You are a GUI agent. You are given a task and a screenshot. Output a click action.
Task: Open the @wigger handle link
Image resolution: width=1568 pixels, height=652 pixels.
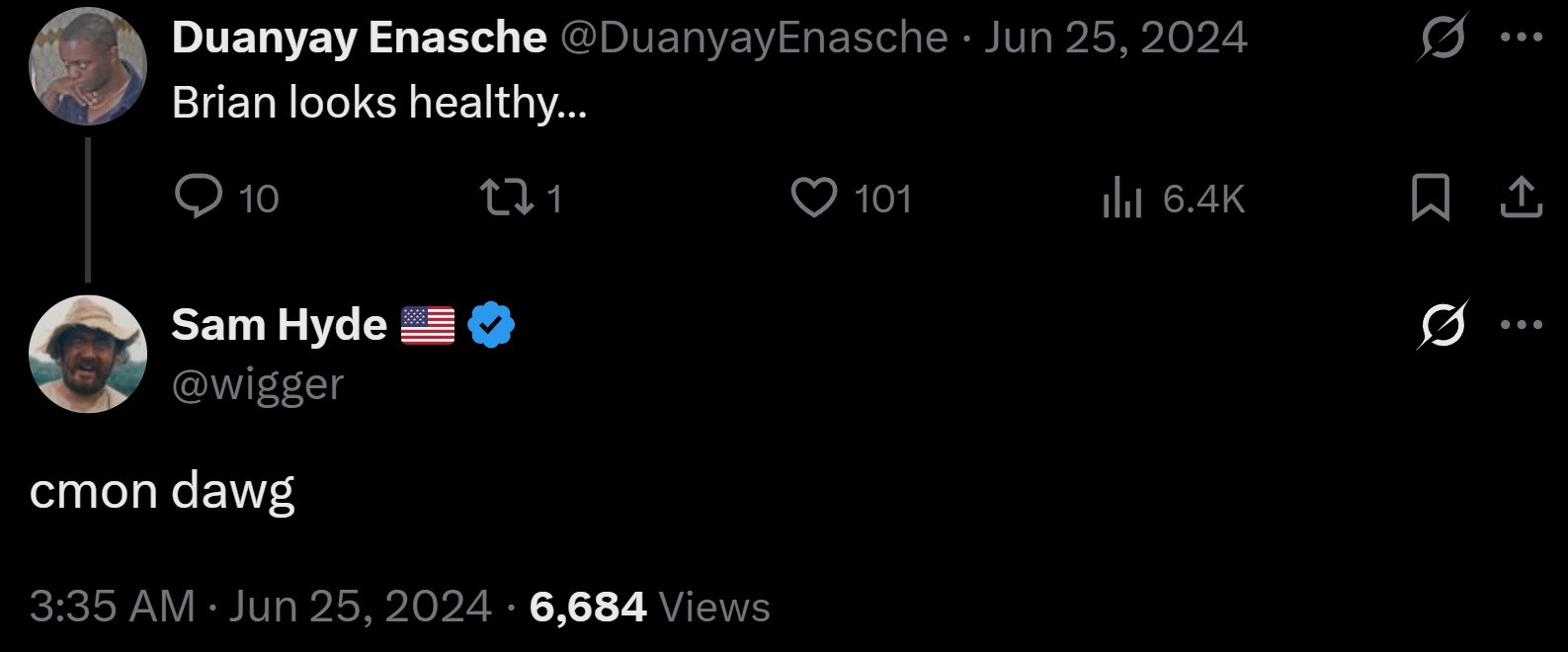(258, 383)
